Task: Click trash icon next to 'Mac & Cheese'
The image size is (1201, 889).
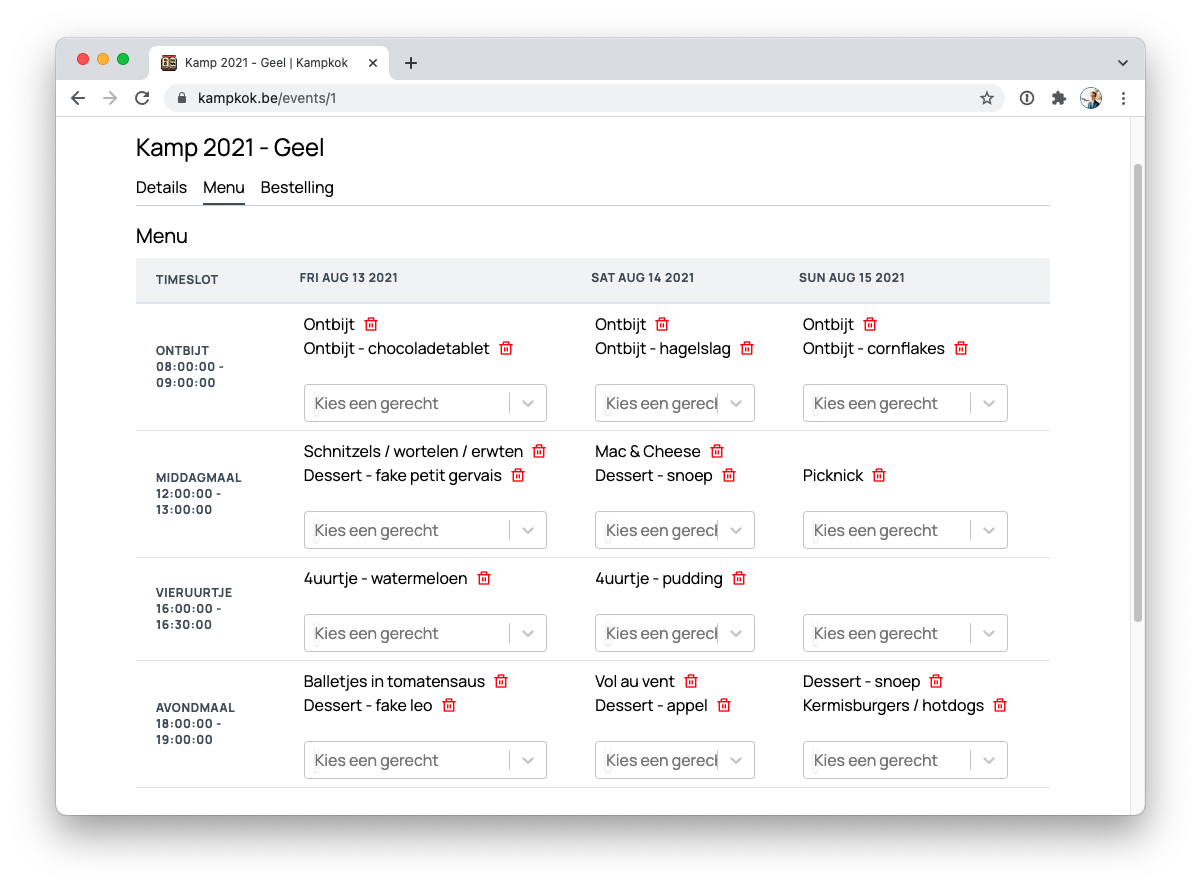Action: pos(717,452)
